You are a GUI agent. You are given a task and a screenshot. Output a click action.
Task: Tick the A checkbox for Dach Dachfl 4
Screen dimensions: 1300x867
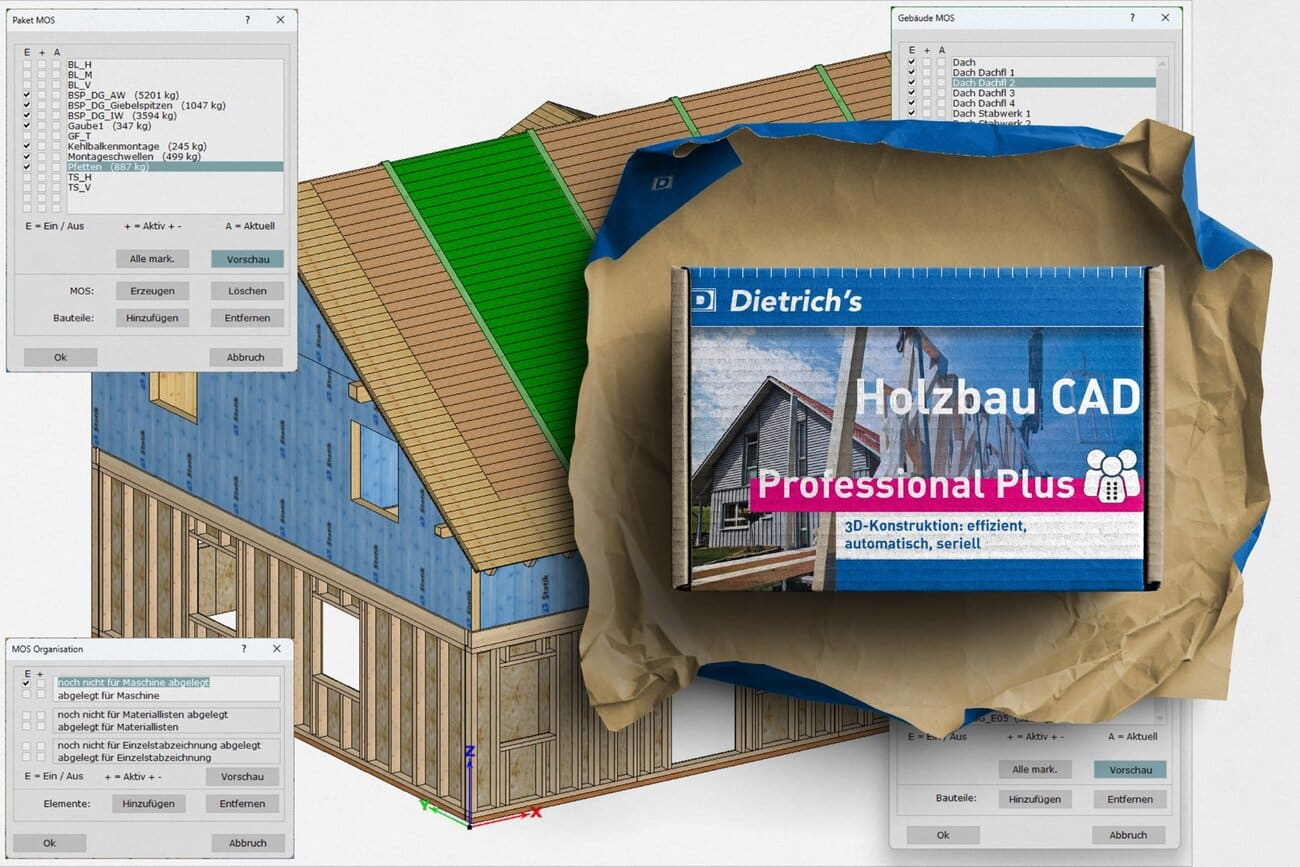tap(941, 103)
